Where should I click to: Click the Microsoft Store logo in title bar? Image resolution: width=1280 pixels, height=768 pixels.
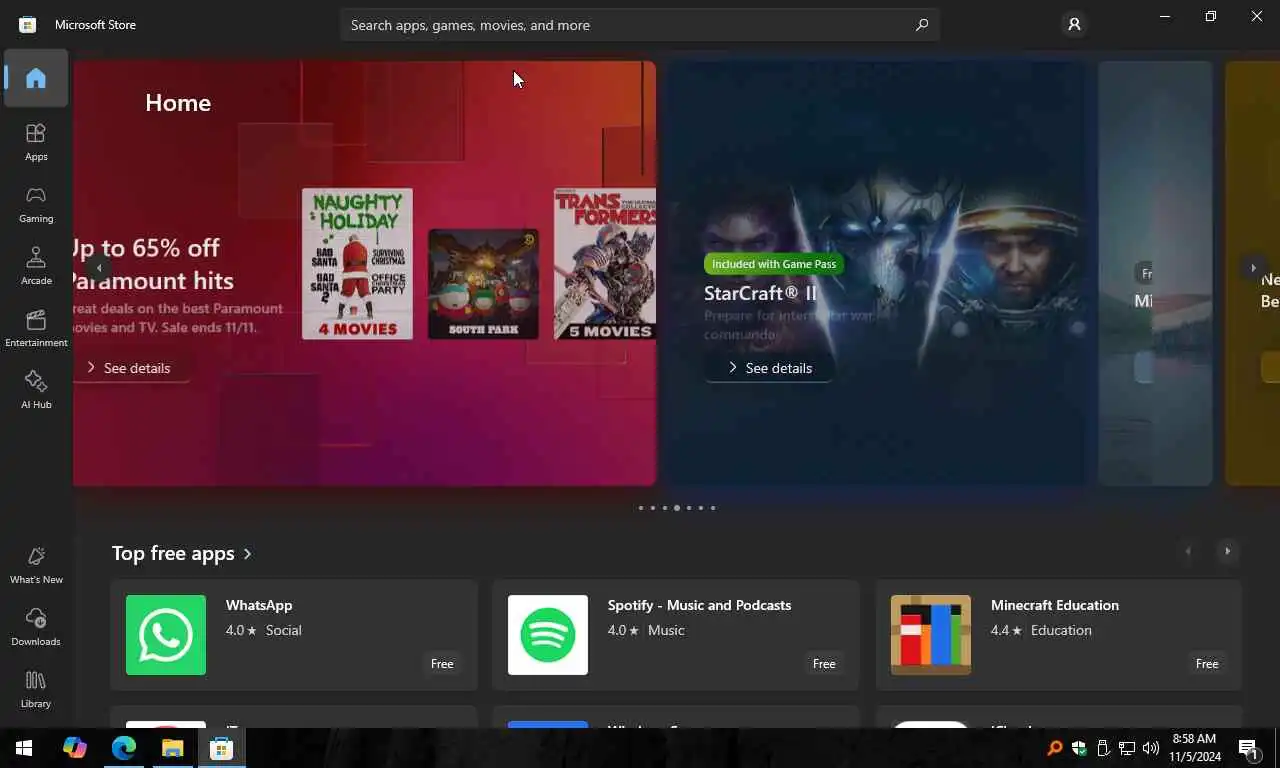tap(28, 24)
